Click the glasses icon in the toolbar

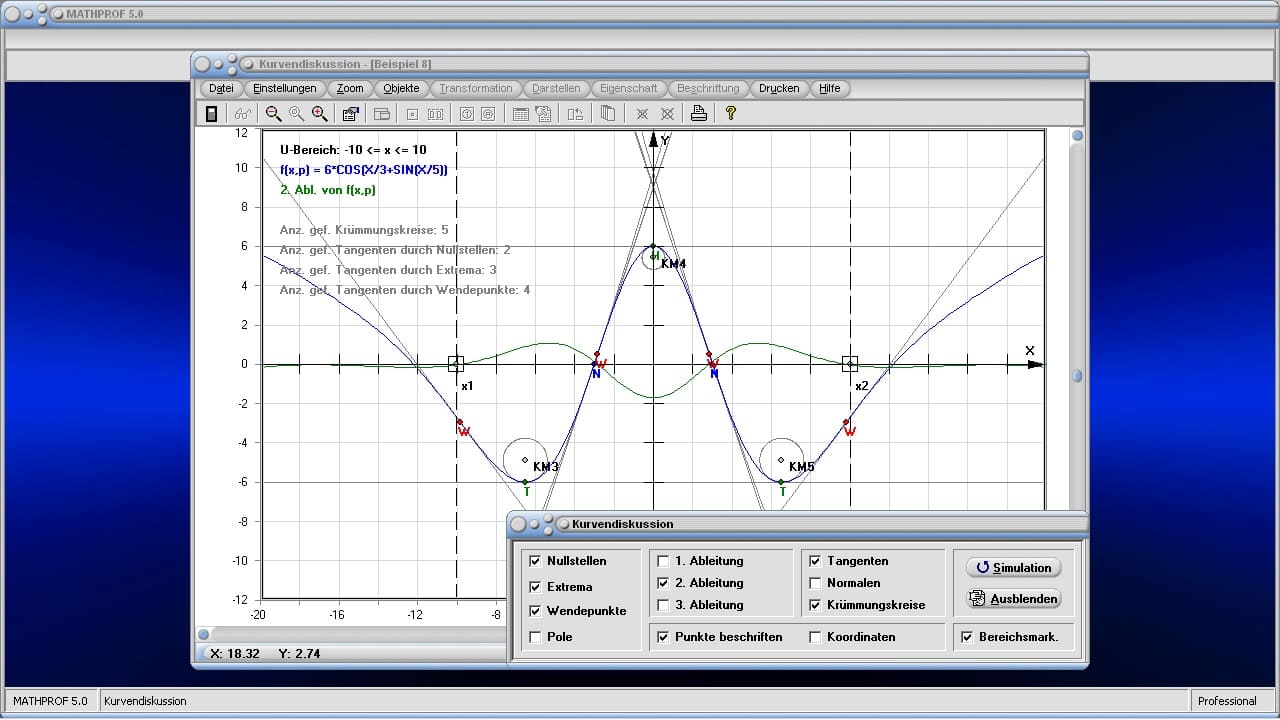243,114
